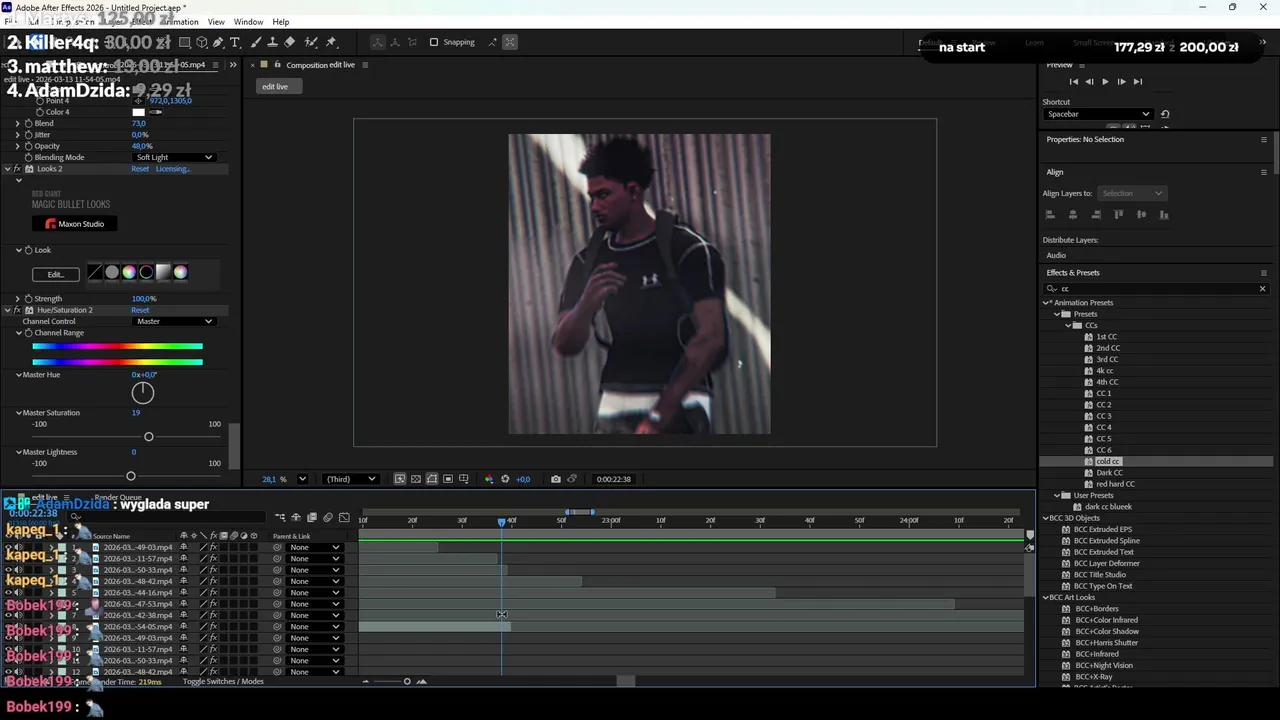Play the preview
Screen dimensions: 1280x720
coord(1105,82)
